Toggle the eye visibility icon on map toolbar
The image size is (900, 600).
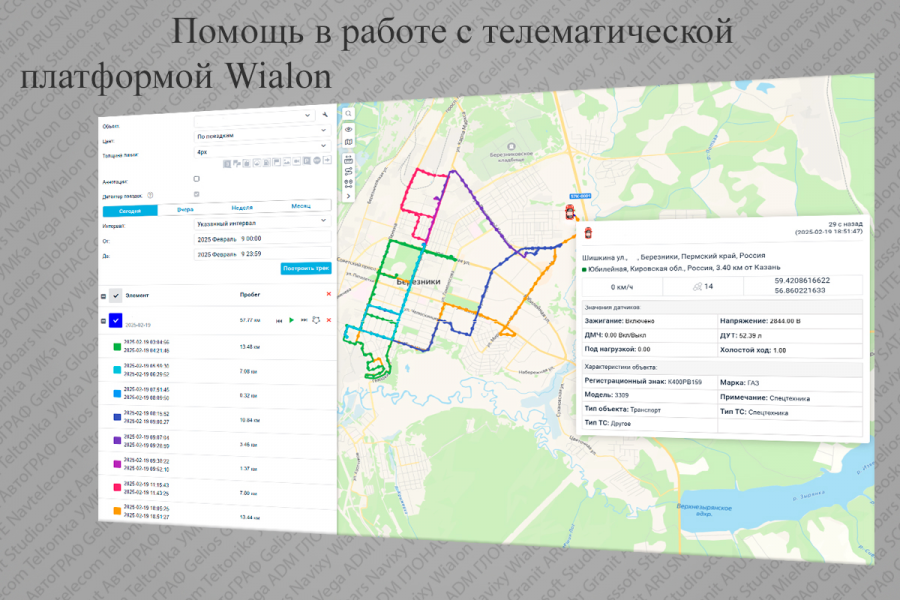pos(348,129)
